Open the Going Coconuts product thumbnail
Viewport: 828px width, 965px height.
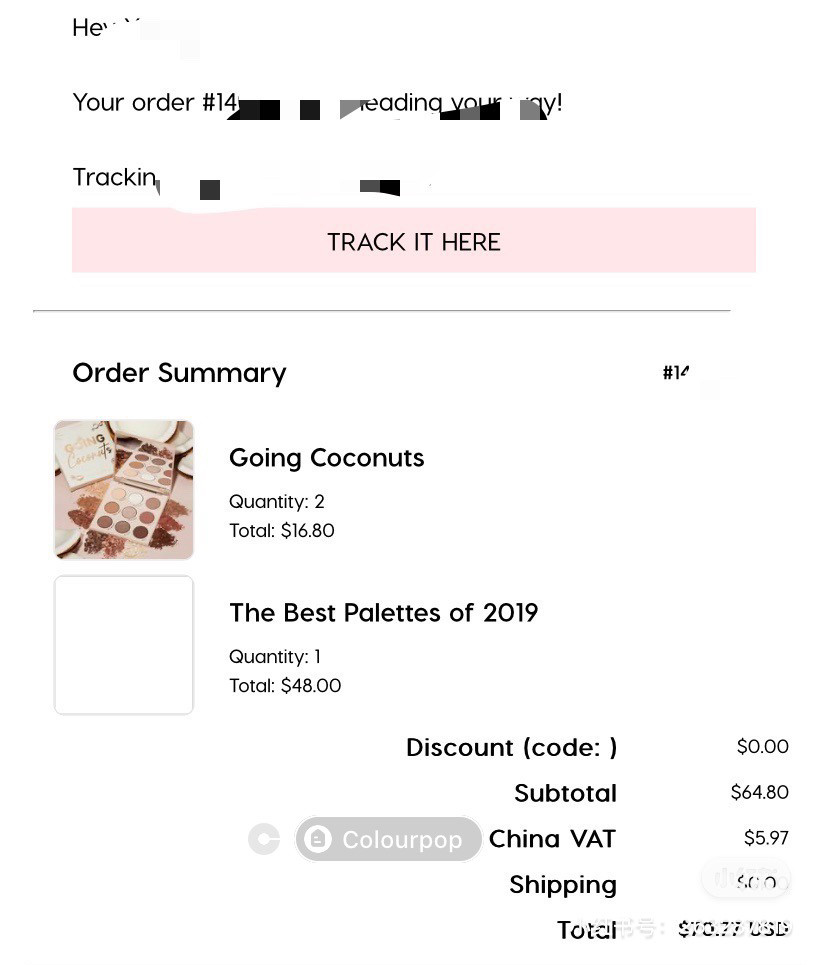pyautogui.click(x=124, y=490)
